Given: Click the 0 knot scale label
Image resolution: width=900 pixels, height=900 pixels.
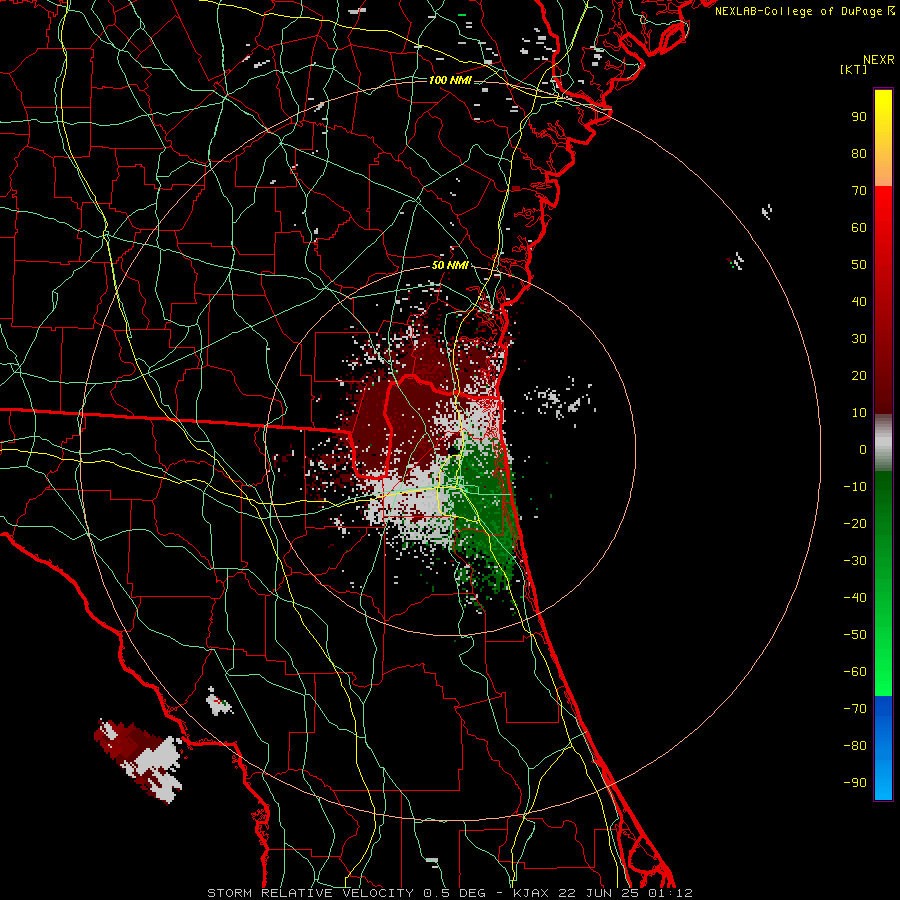Looking at the screenshot, I should [863, 450].
